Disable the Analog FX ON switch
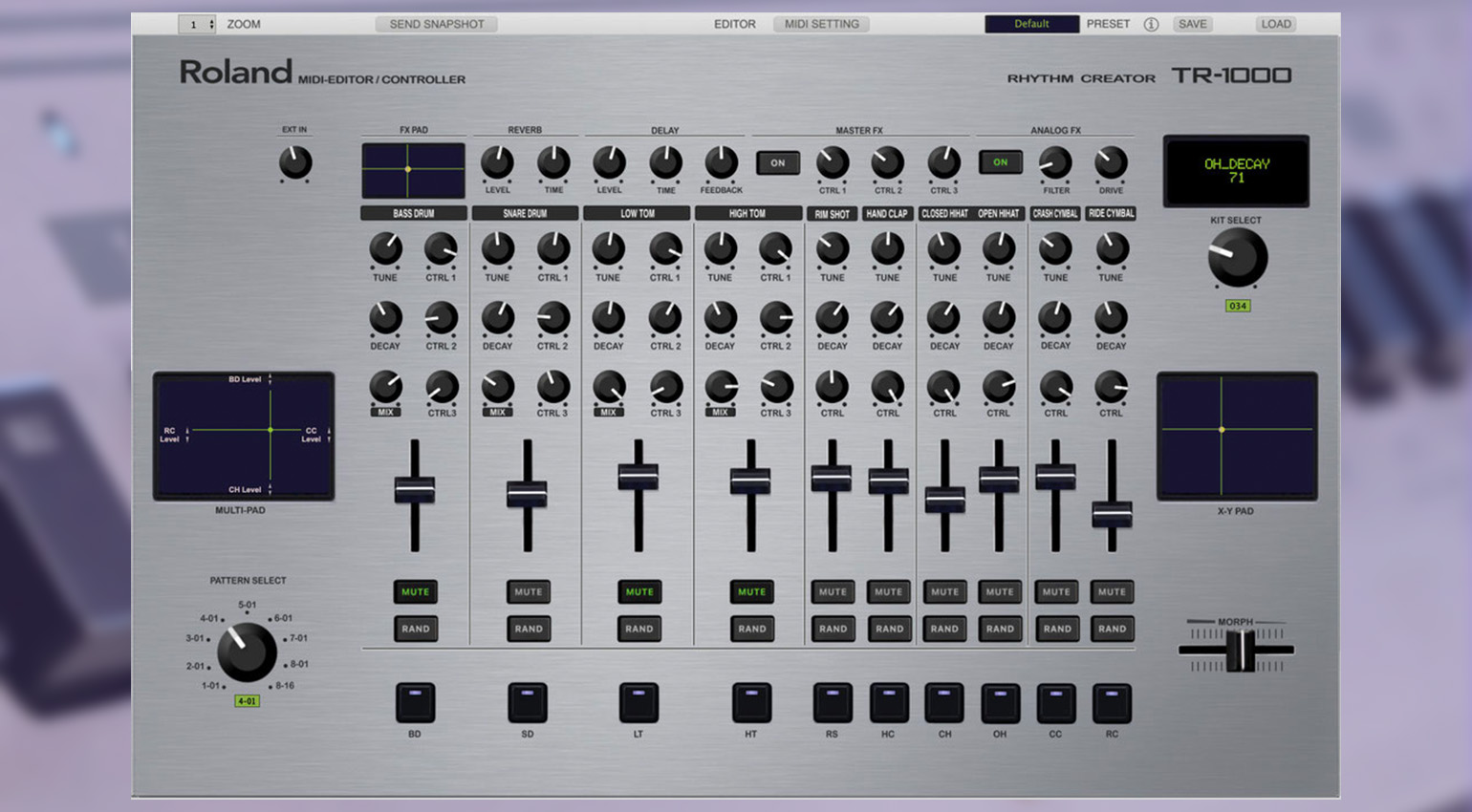The width and height of the screenshot is (1472, 812). [x=1000, y=162]
